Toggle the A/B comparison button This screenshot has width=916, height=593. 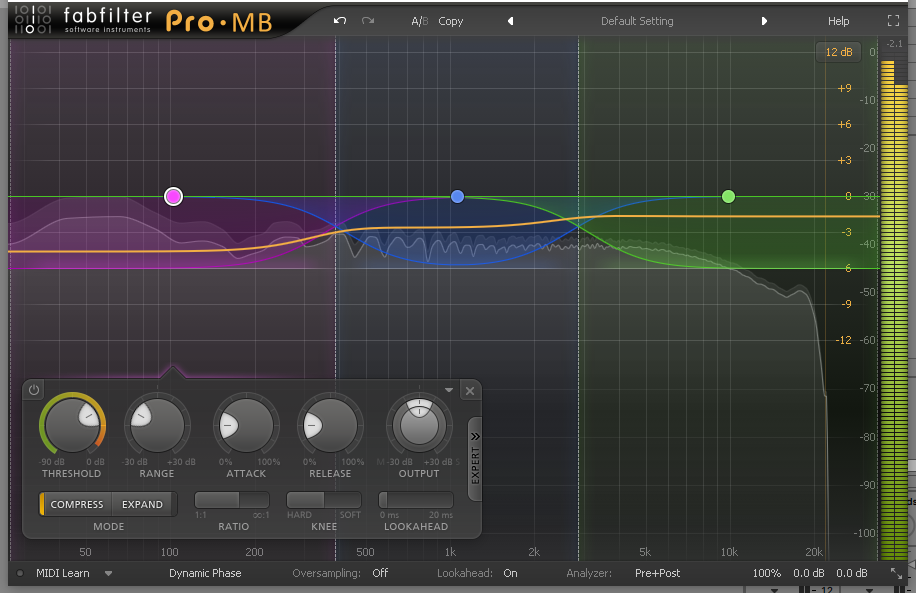coord(419,21)
